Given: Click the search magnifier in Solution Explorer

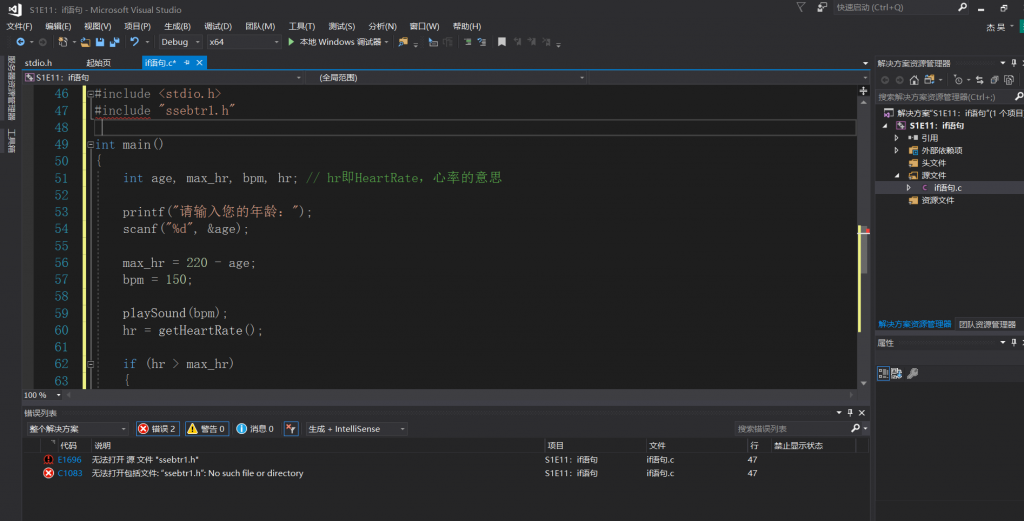Looking at the screenshot, I should 1019,97.
